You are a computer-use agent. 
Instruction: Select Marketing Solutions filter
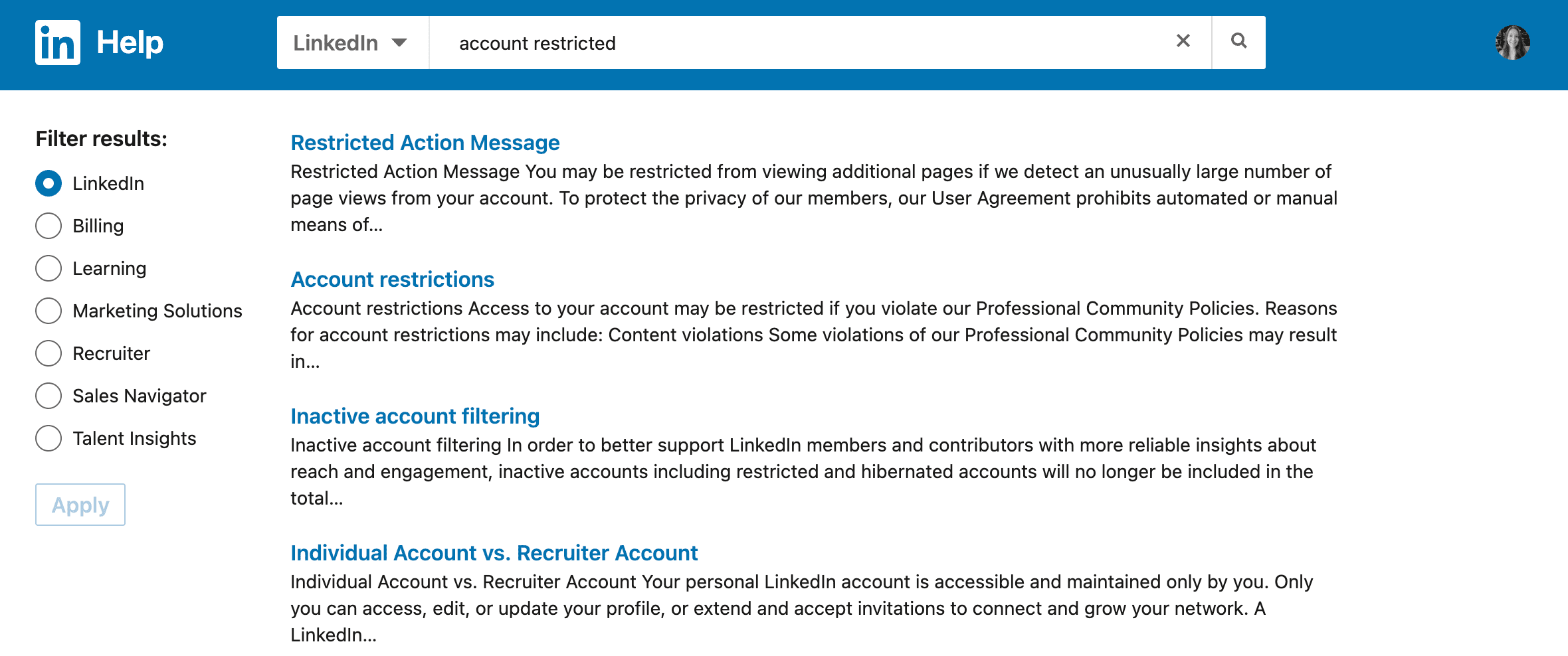(x=49, y=311)
